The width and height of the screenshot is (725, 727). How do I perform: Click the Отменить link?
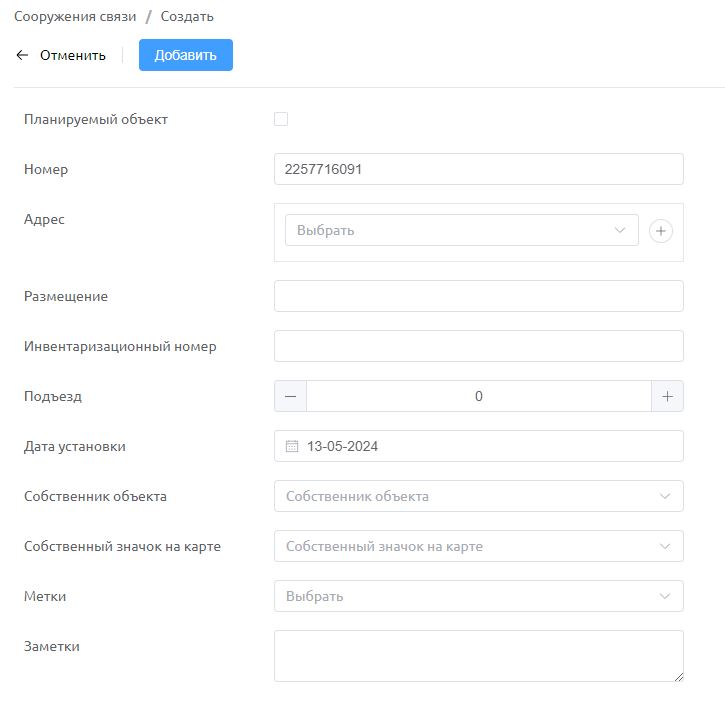click(73, 55)
